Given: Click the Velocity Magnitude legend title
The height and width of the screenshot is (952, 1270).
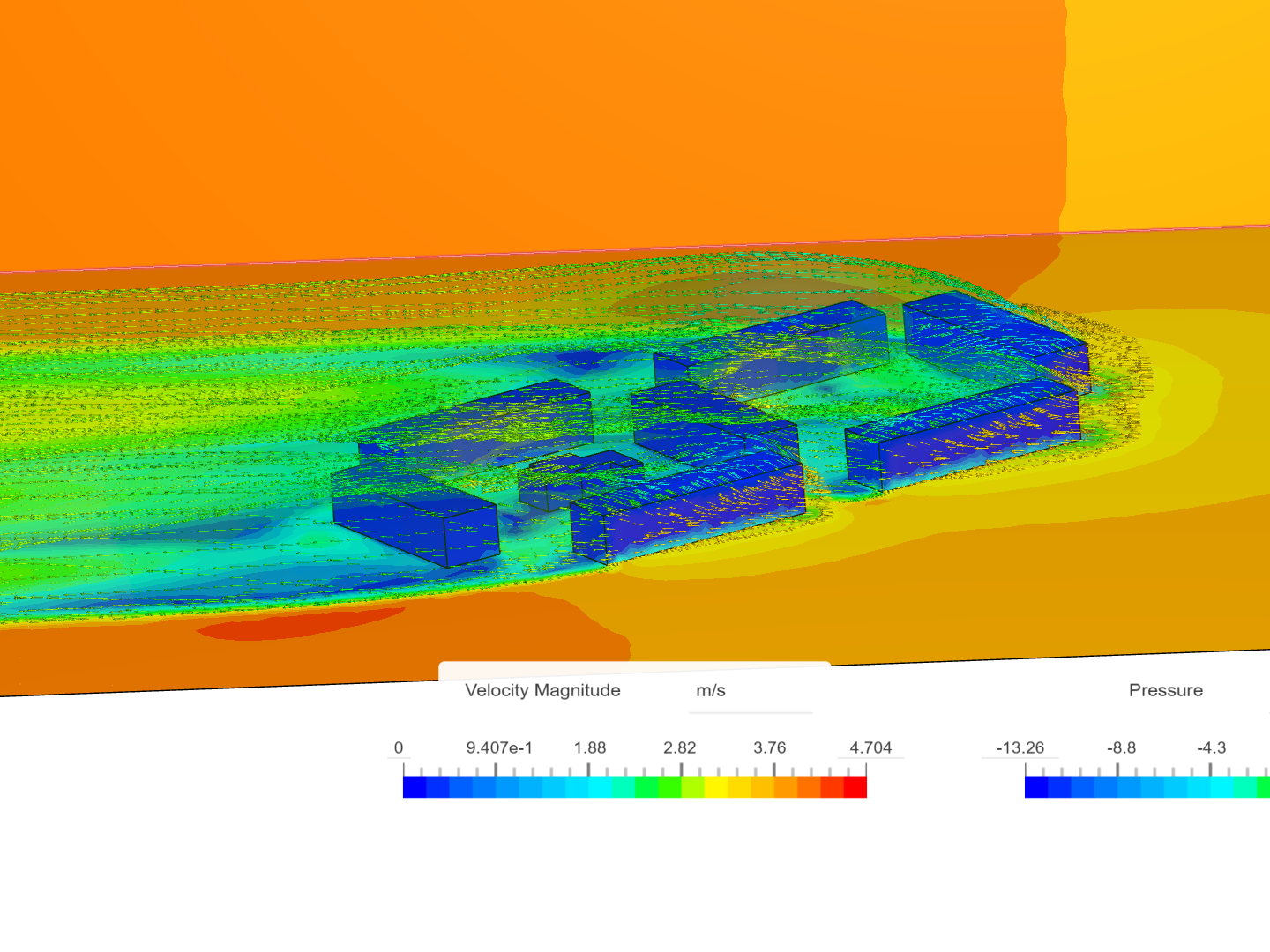Looking at the screenshot, I should [542, 690].
